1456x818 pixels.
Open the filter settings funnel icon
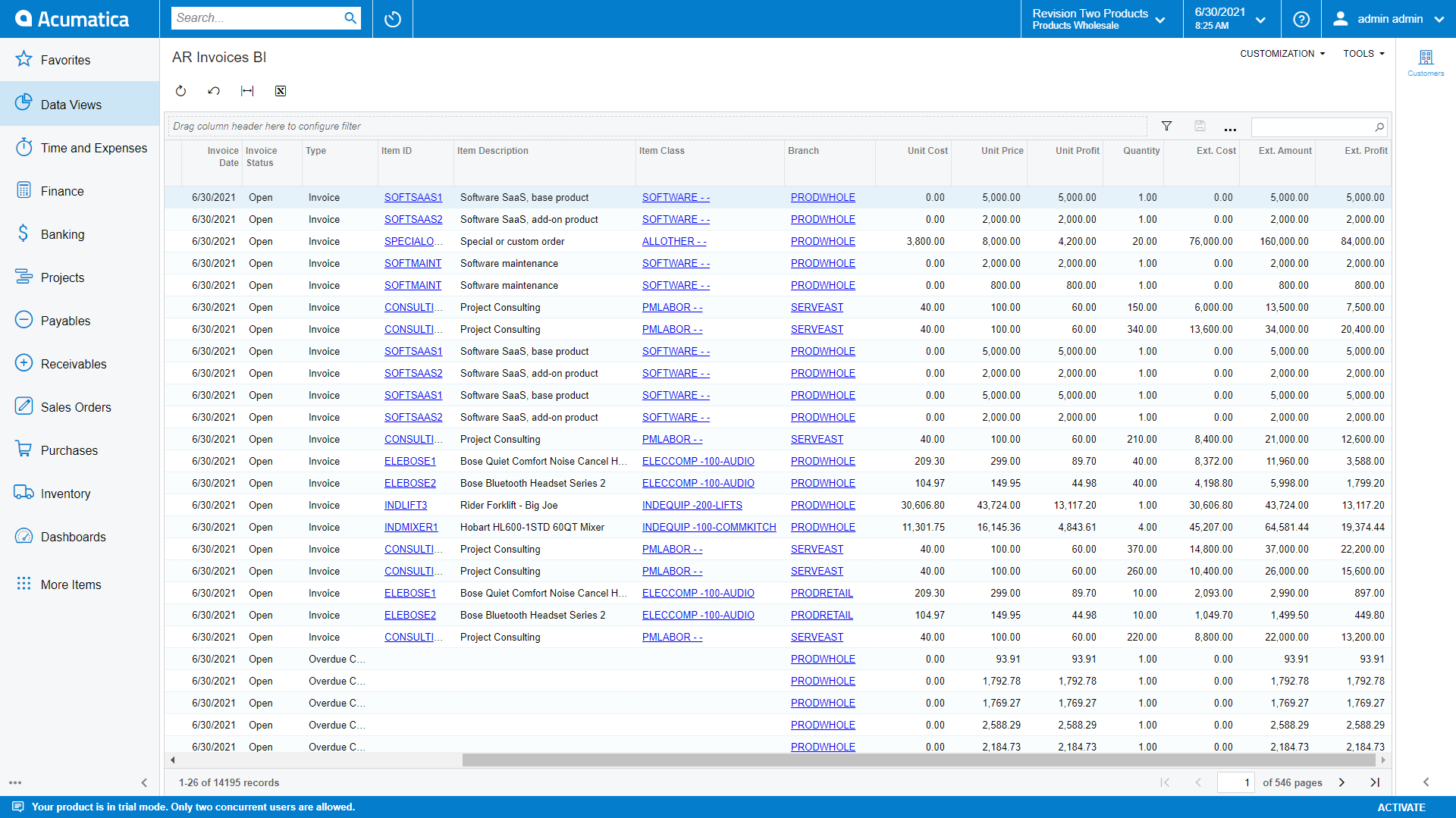[1166, 126]
